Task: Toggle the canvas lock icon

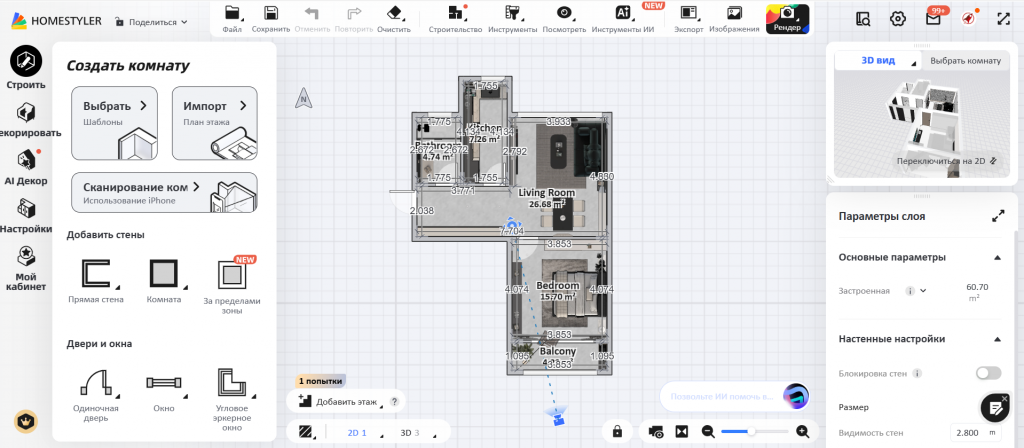Action: point(618,431)
